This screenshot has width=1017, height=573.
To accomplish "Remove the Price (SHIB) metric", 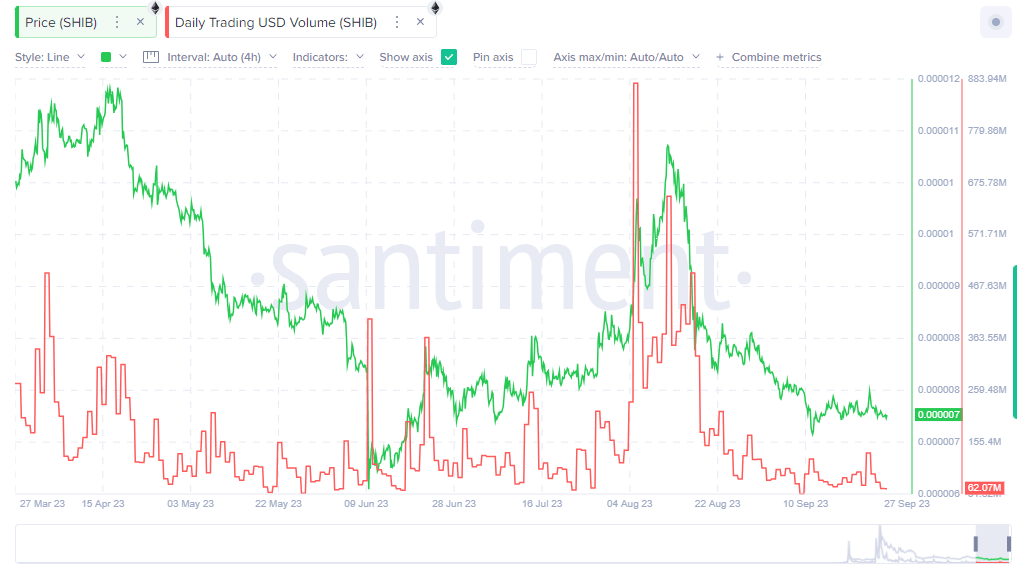I will pos(140,22).
